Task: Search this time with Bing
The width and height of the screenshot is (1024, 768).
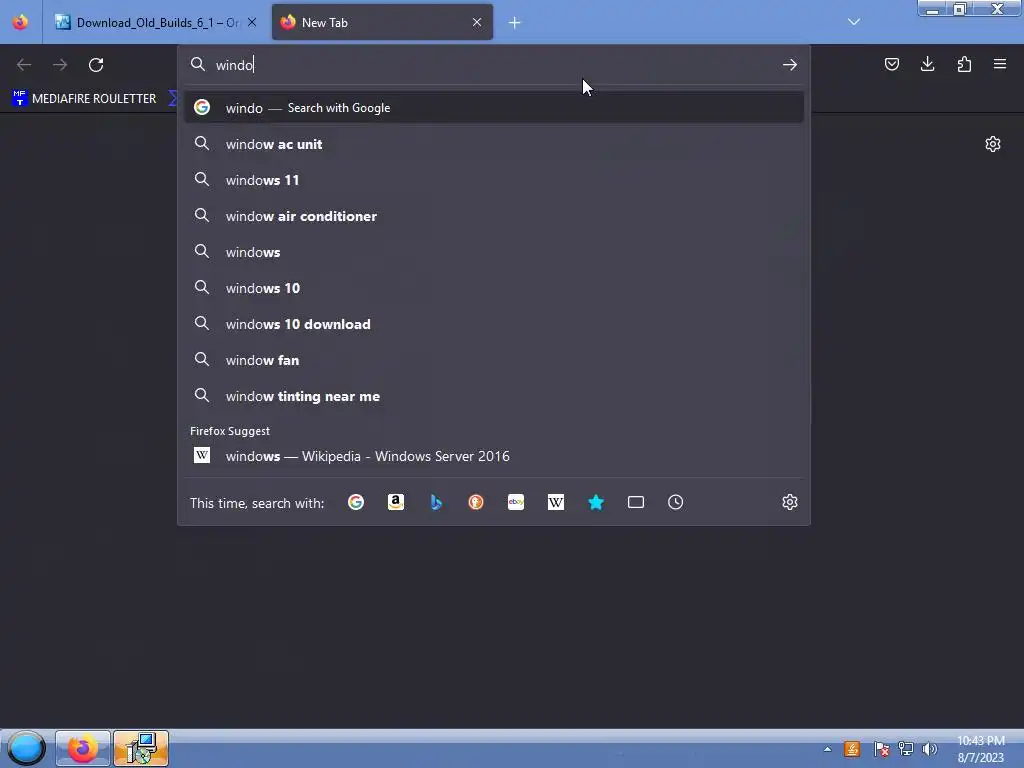Action: click(x=436, y=502)
